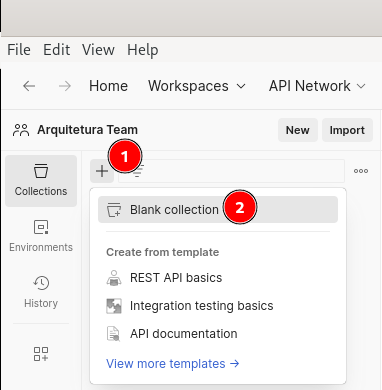
Task: Open the Environments sidebar tab
Action: point(41,236)
